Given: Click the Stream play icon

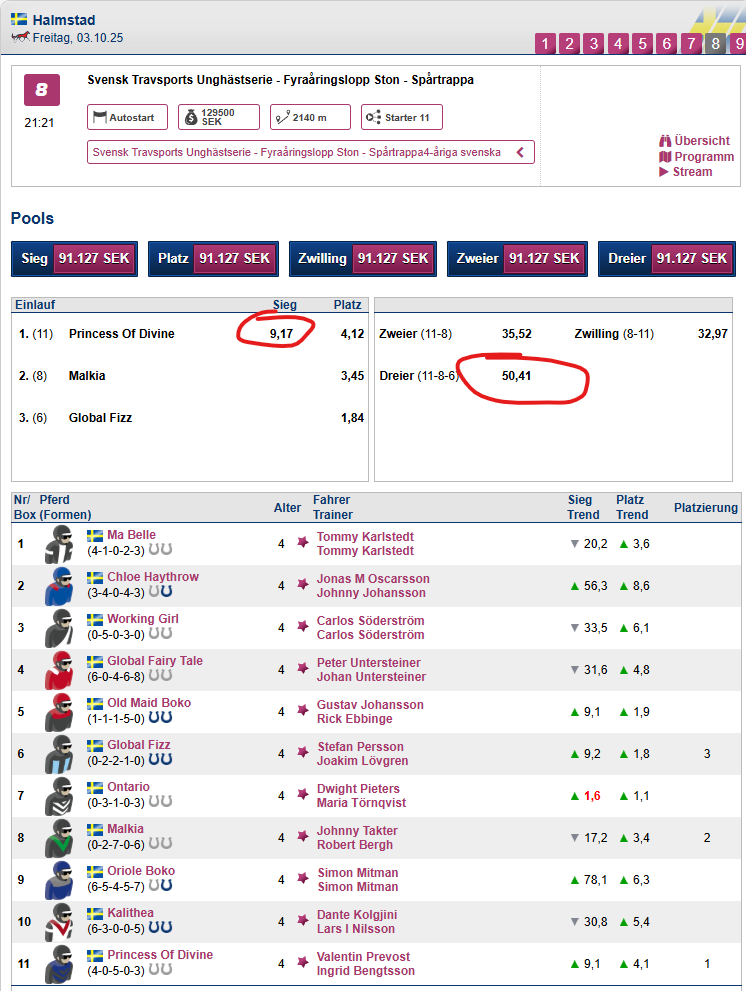Looking at the screenshot, I should 664,172.
